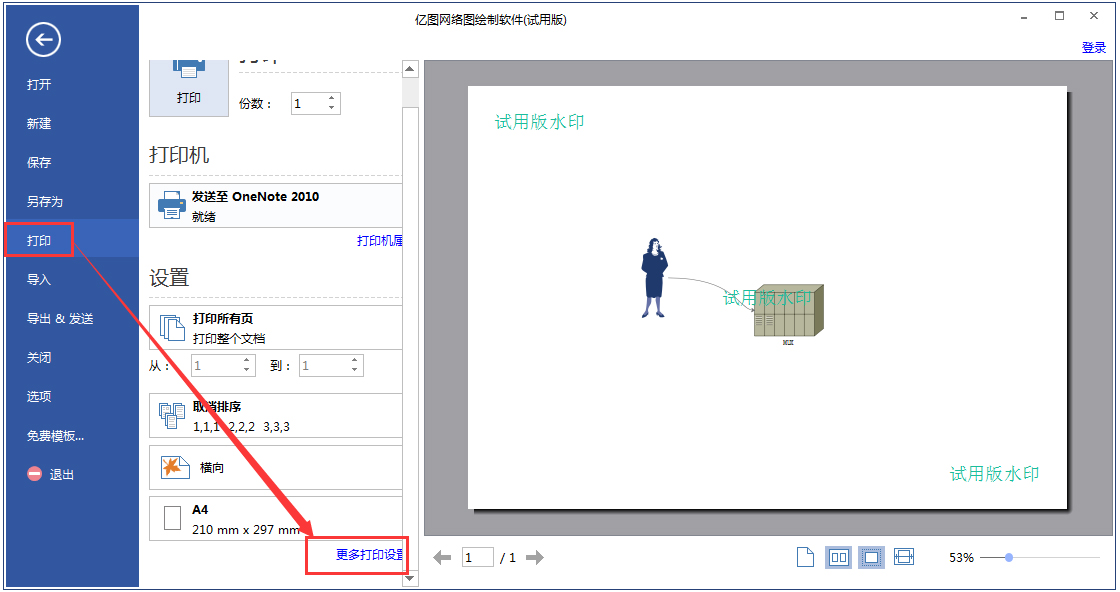Click the page number input field
Viewport: 1120px width, 592px height.
[477, 557]
